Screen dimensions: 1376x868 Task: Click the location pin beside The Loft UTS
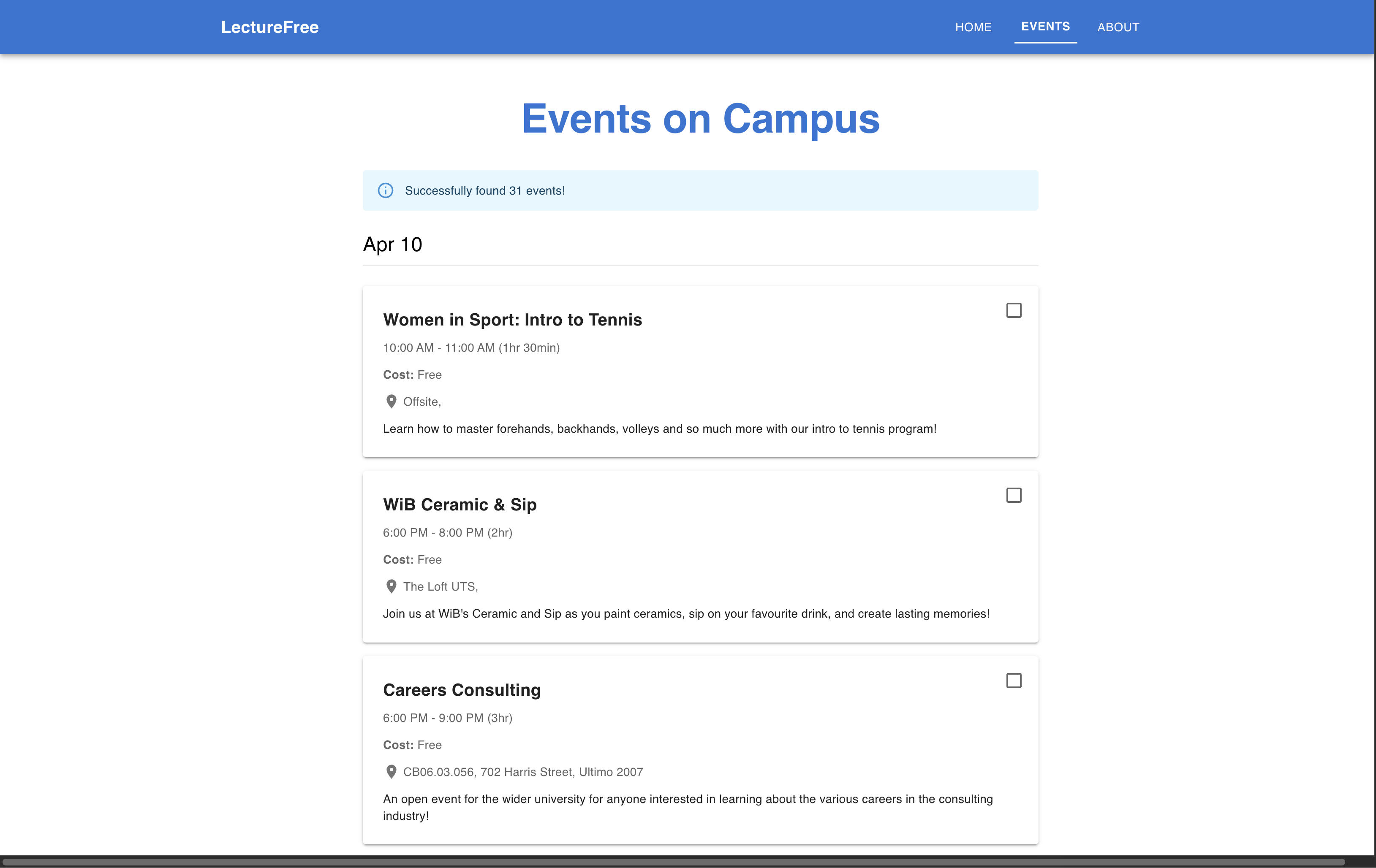tap(392, 586)
